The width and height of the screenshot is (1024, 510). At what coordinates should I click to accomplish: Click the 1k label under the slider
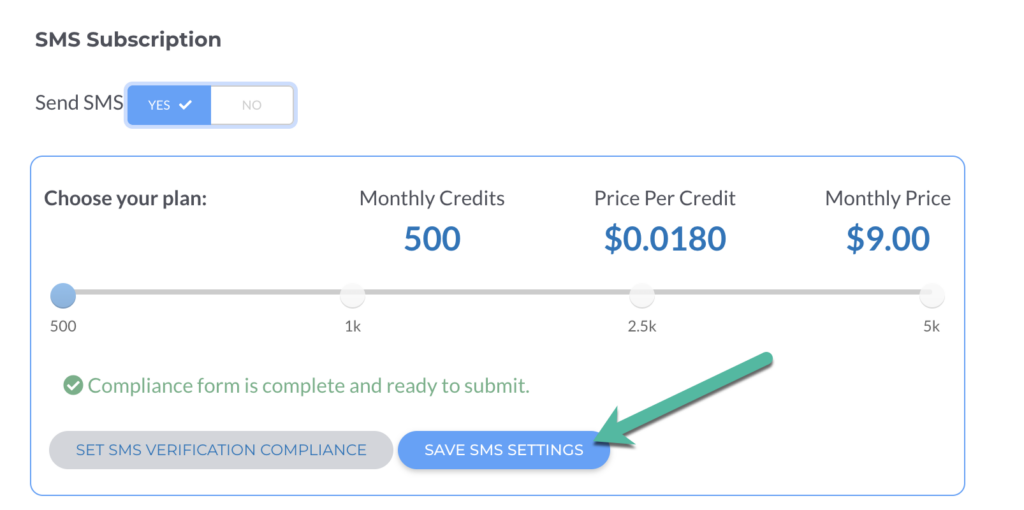[352, 326]
